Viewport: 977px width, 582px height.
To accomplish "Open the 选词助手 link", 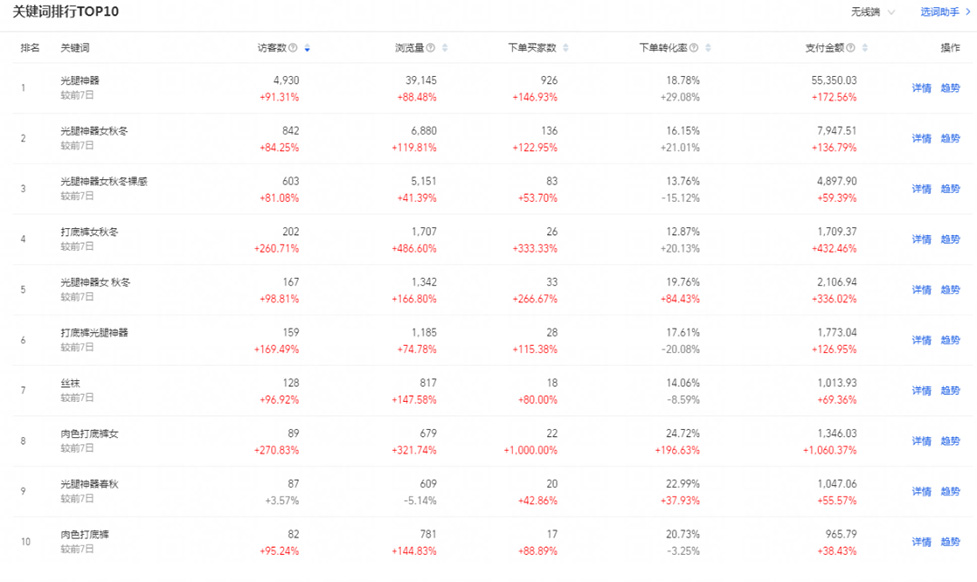I will (938, 12).
